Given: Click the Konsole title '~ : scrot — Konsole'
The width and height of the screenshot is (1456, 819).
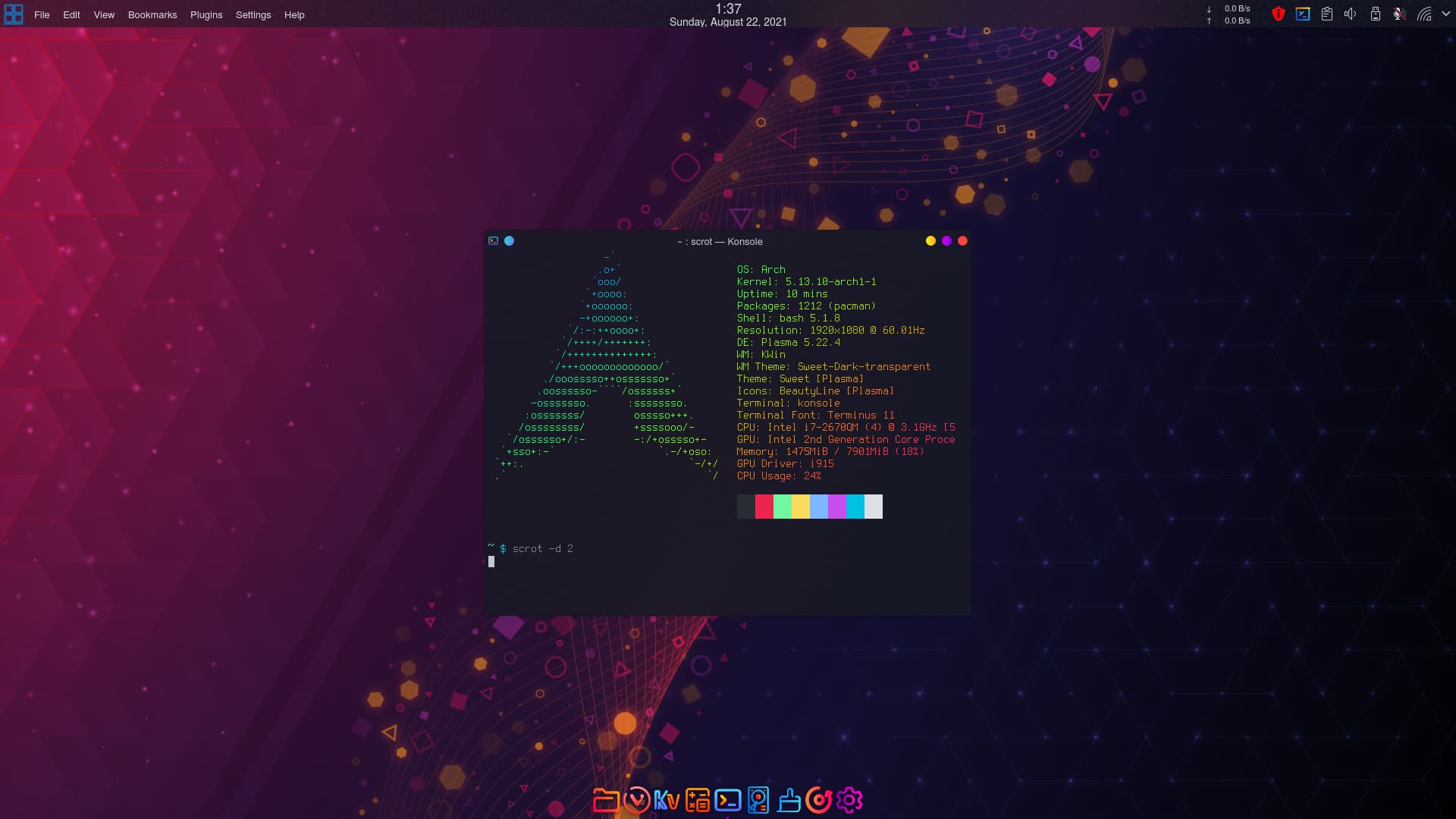Looking at the screenshot, I should tap(720, 242).
